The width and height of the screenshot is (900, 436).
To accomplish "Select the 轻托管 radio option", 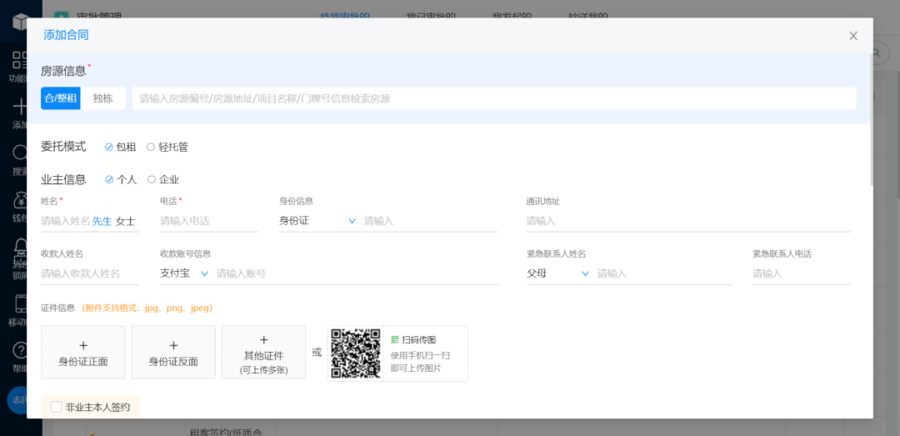I will click(167, 147).
